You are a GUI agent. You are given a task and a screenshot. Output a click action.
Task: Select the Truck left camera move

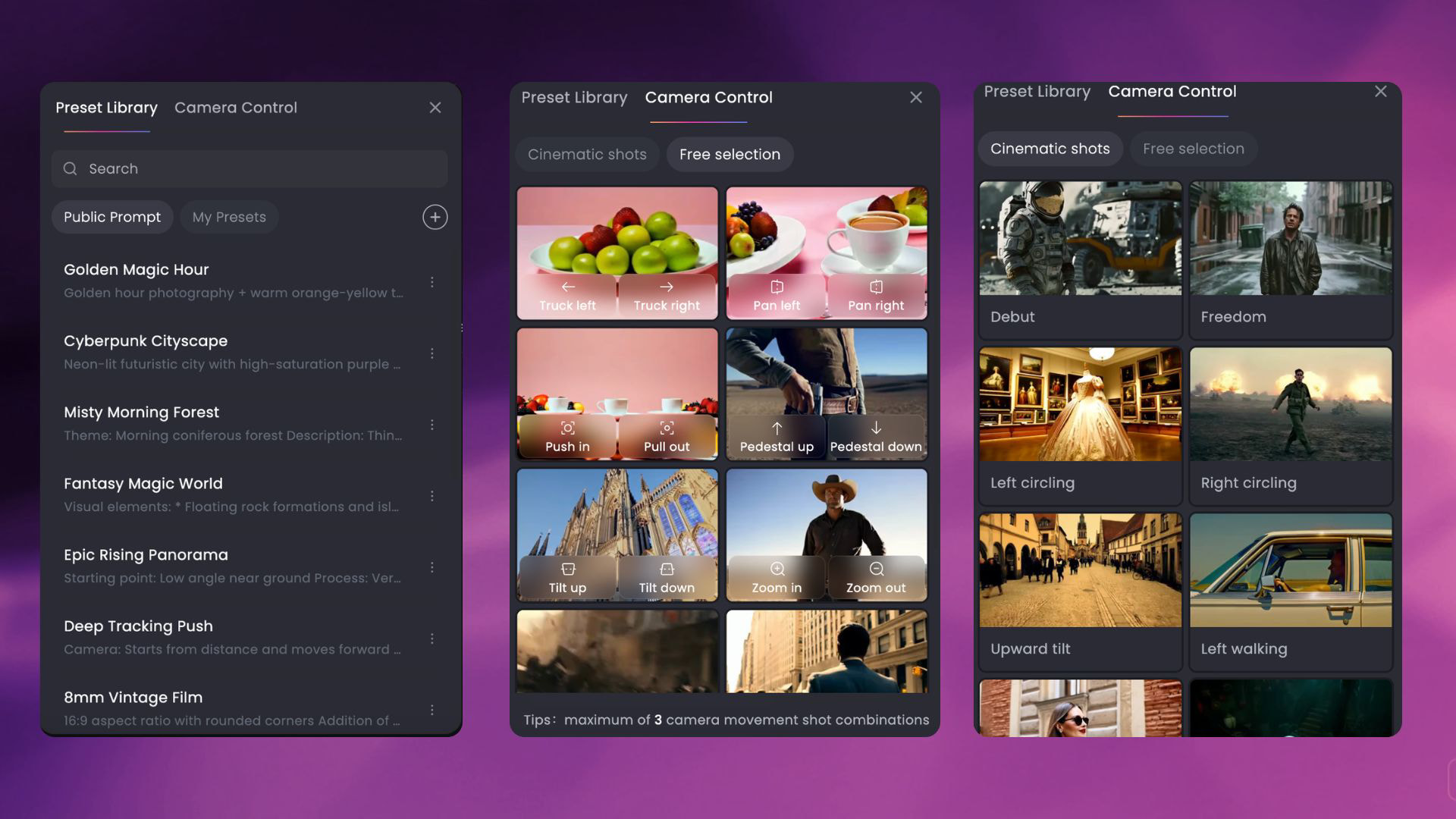coord(567,297)
